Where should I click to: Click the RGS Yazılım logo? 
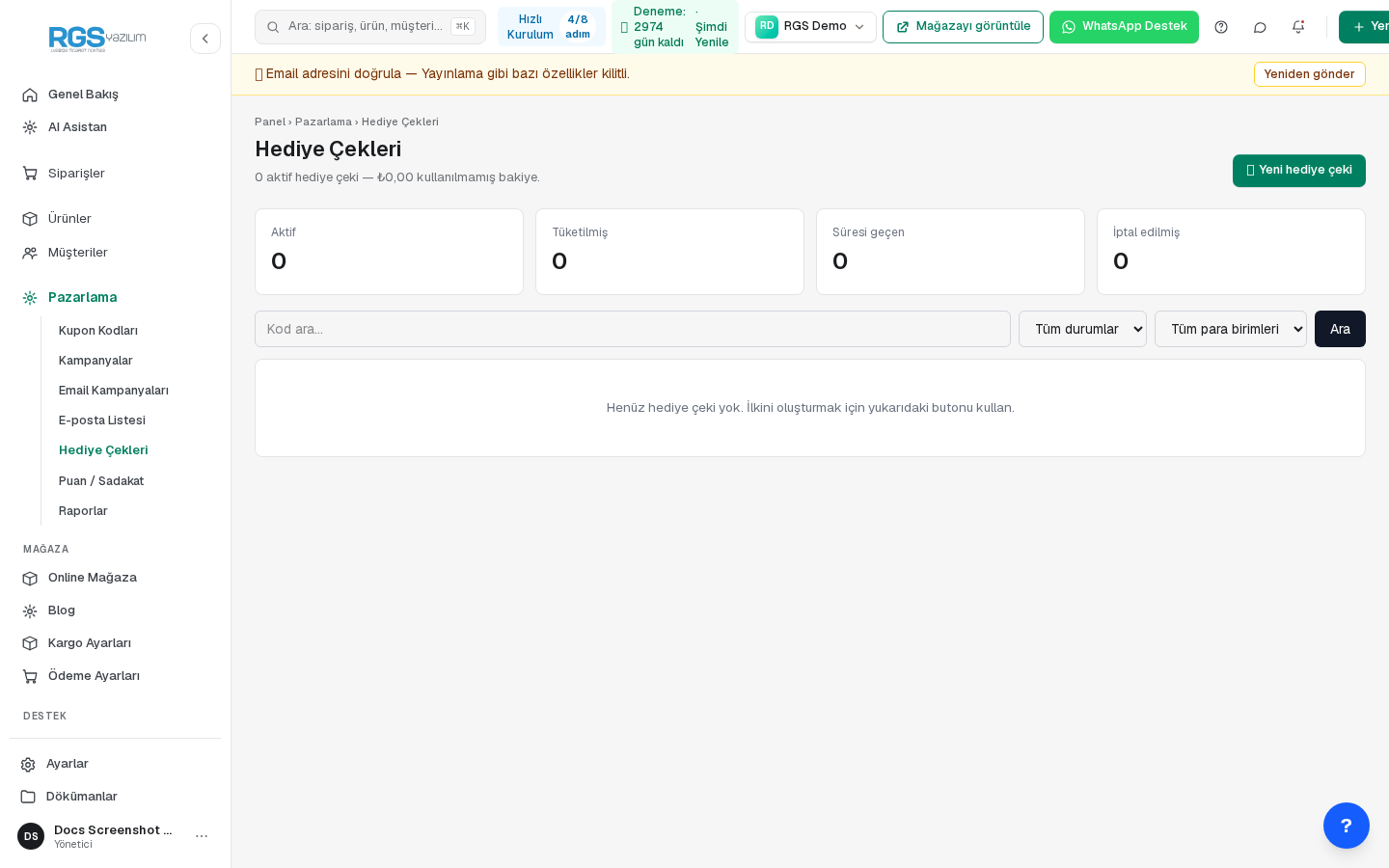pyautogui.click(x=97, y=39)
